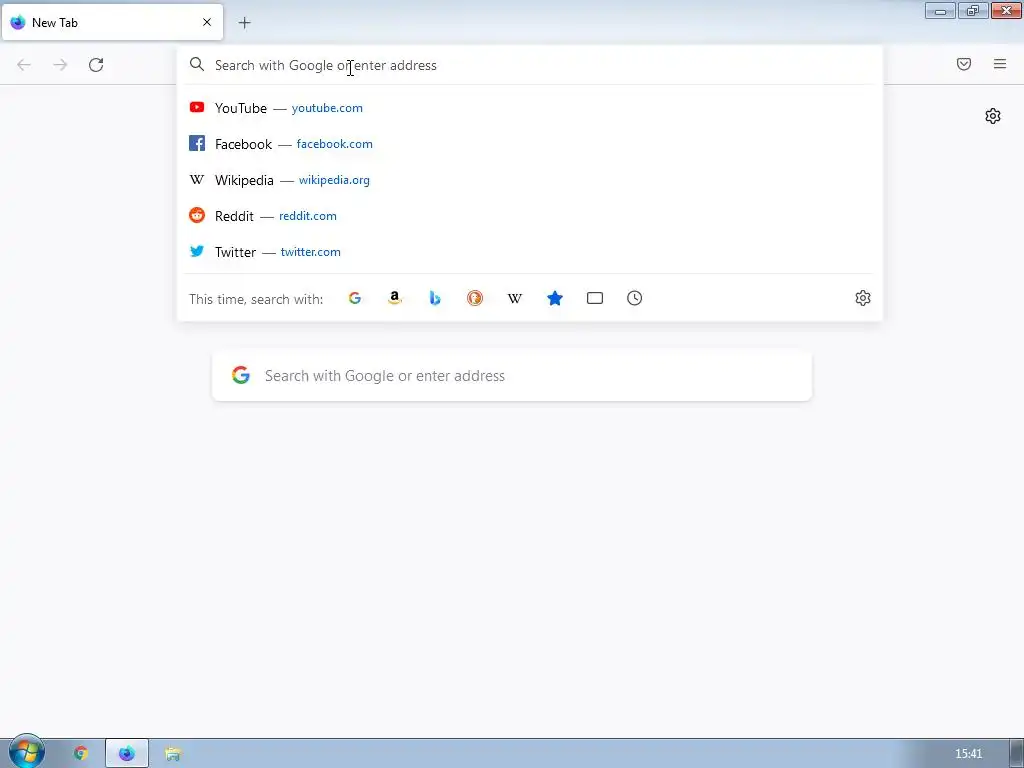Search this time with Amazon icon
Screen dimensions: 1024x768
click(x=394, y=298)
